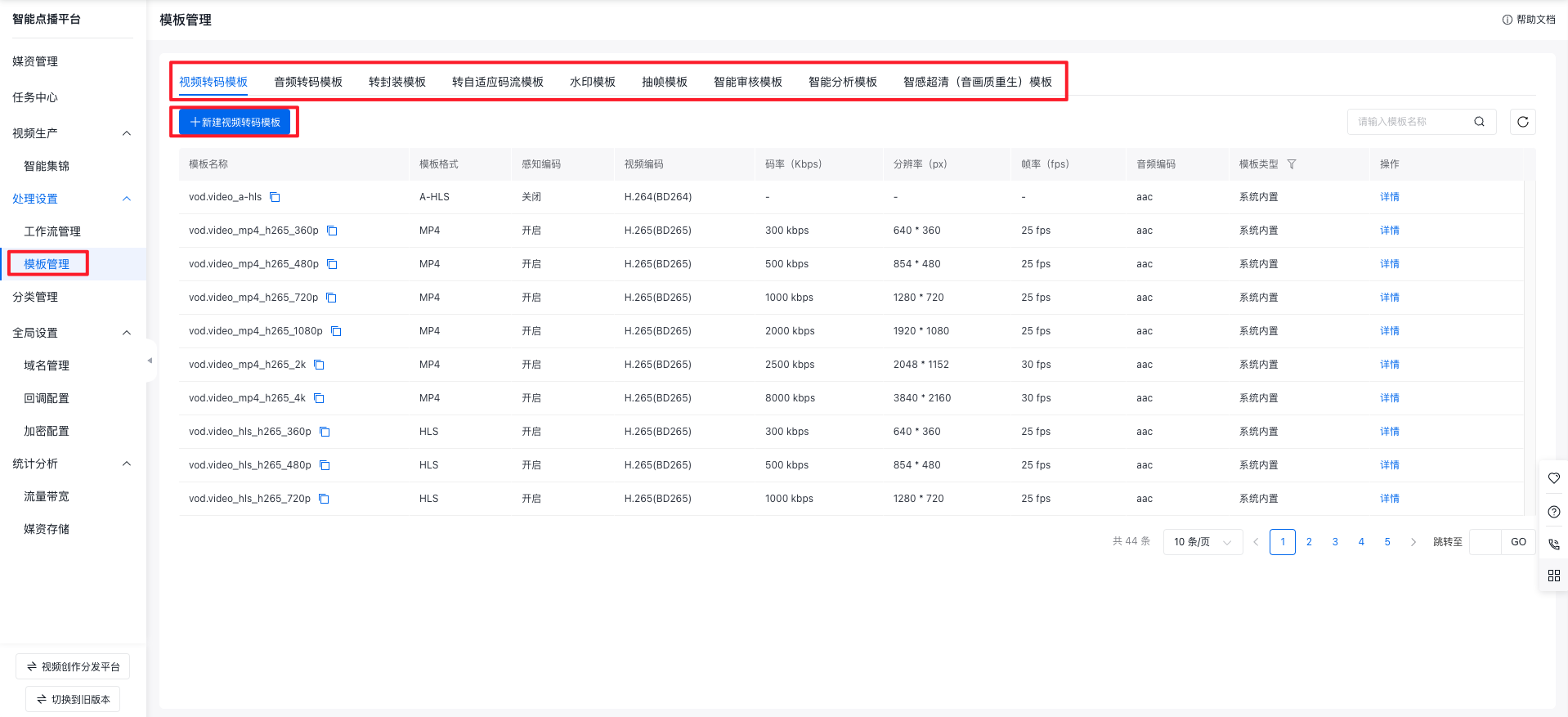Click the question mark floating icon

tap(1554, 512)
